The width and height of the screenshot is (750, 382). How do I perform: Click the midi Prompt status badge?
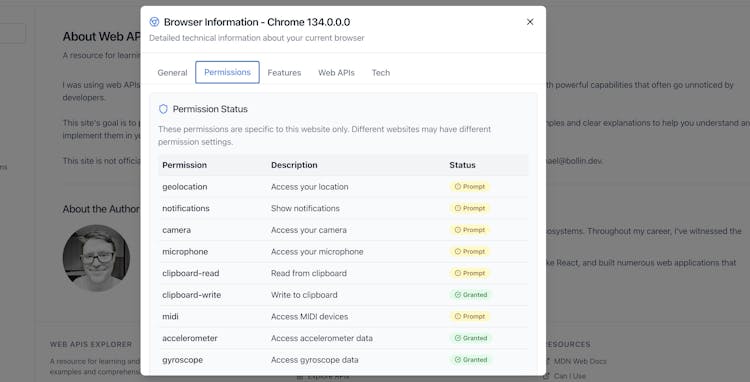pyautogui.click(x=470, y=317)
